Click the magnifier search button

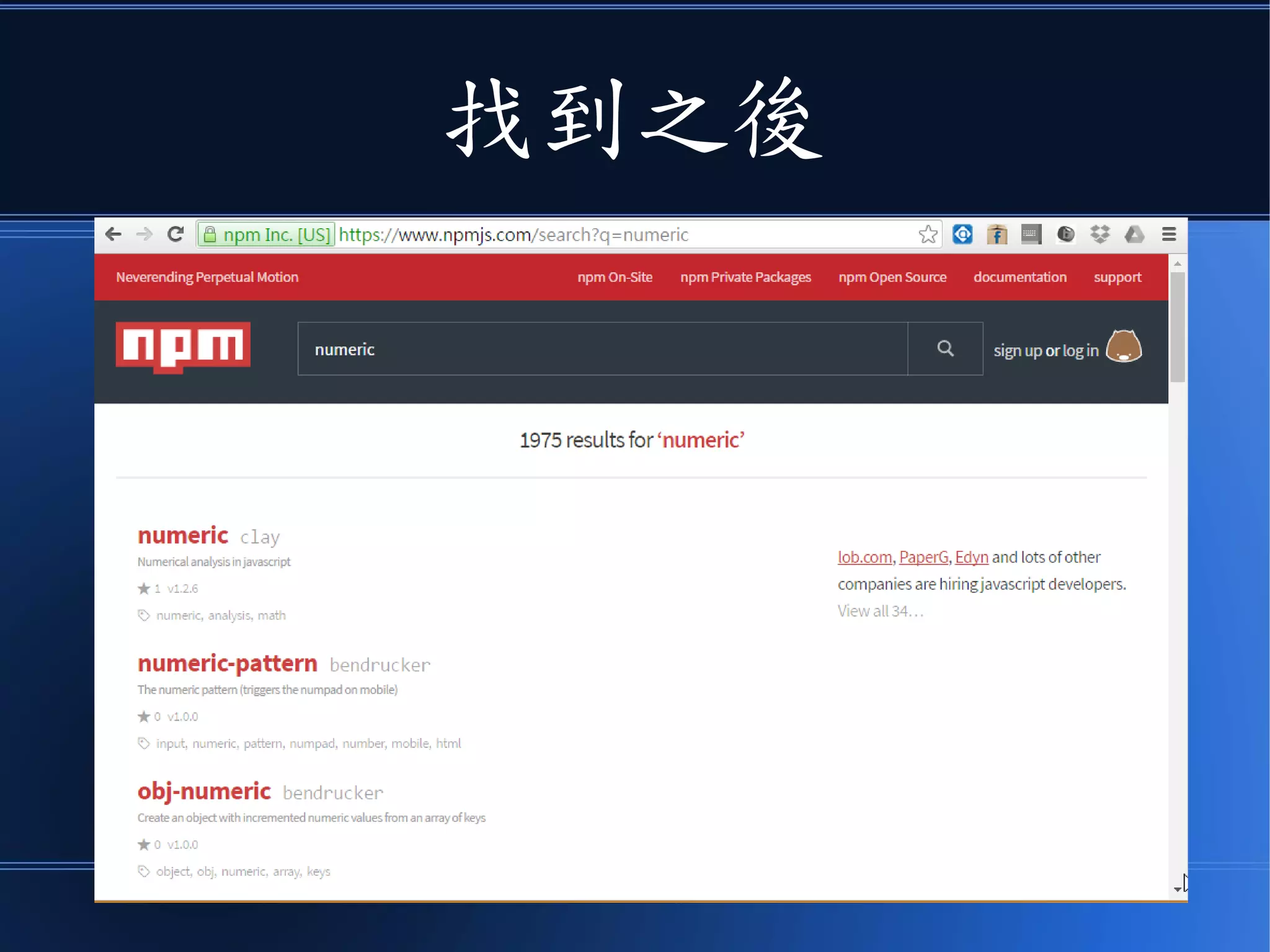945,349
